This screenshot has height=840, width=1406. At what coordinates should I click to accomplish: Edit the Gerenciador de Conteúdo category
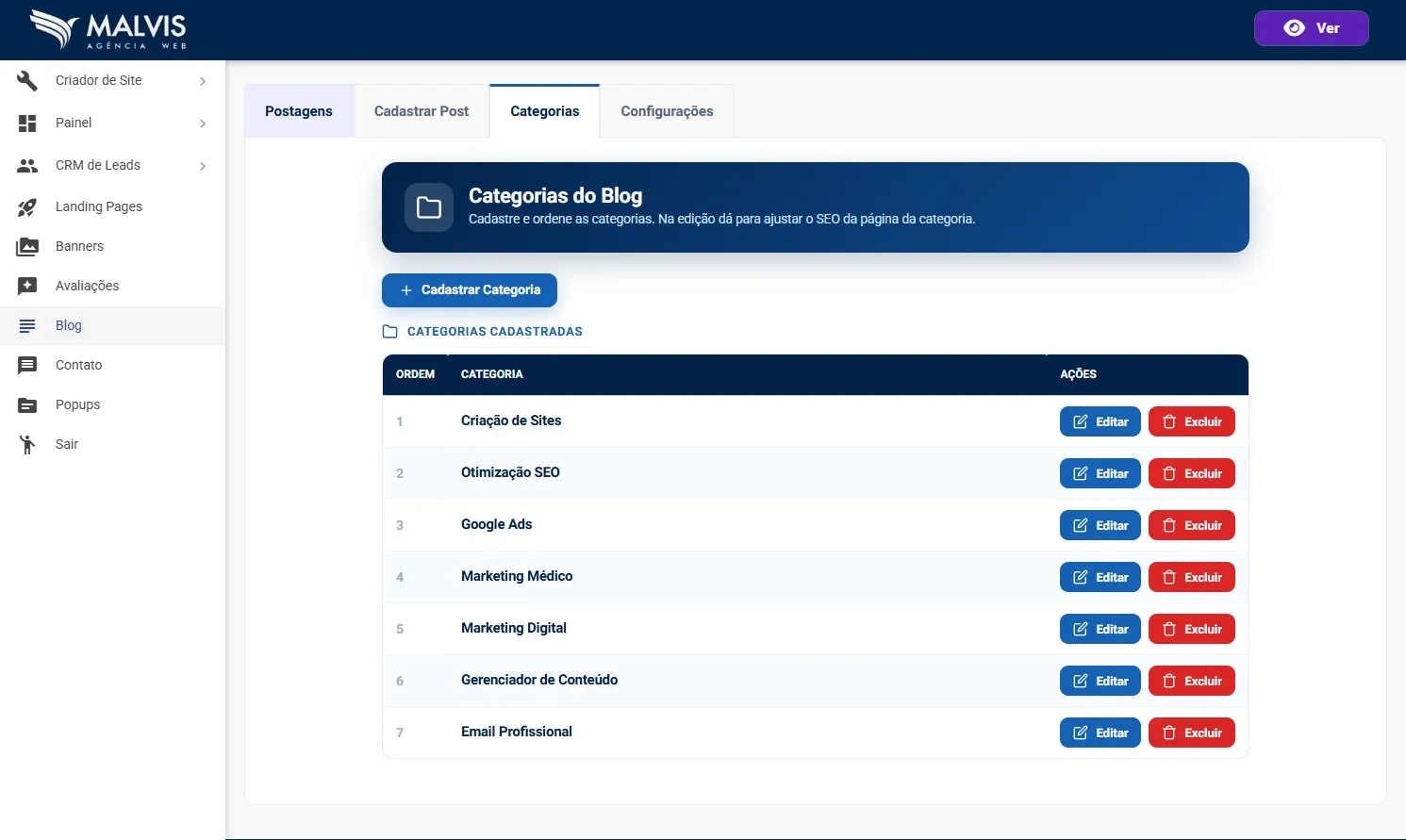coord(1100,681)
